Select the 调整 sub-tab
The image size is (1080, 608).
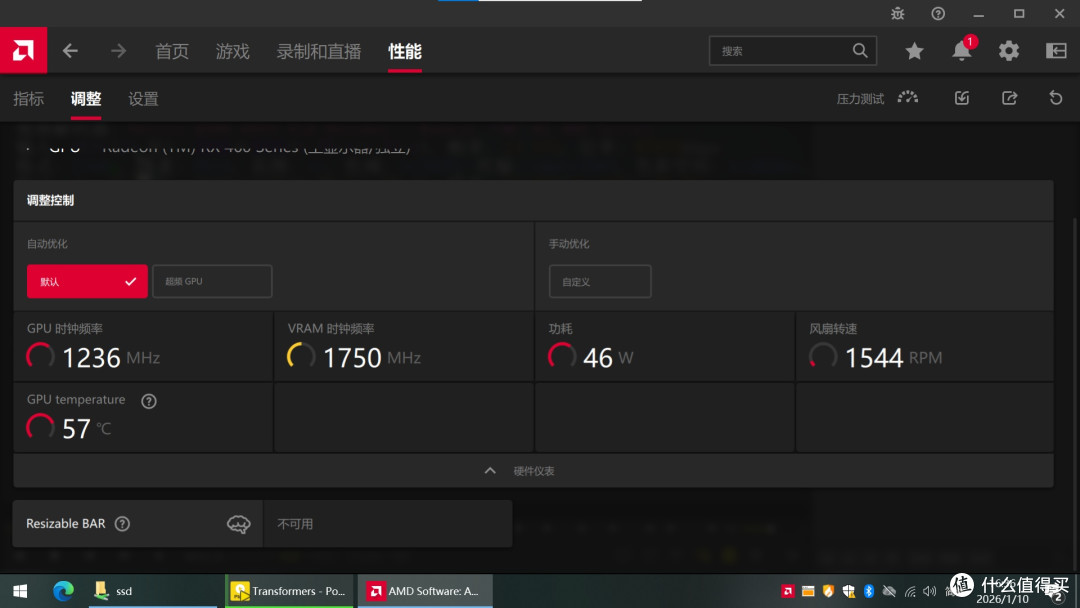pos(85,98)
